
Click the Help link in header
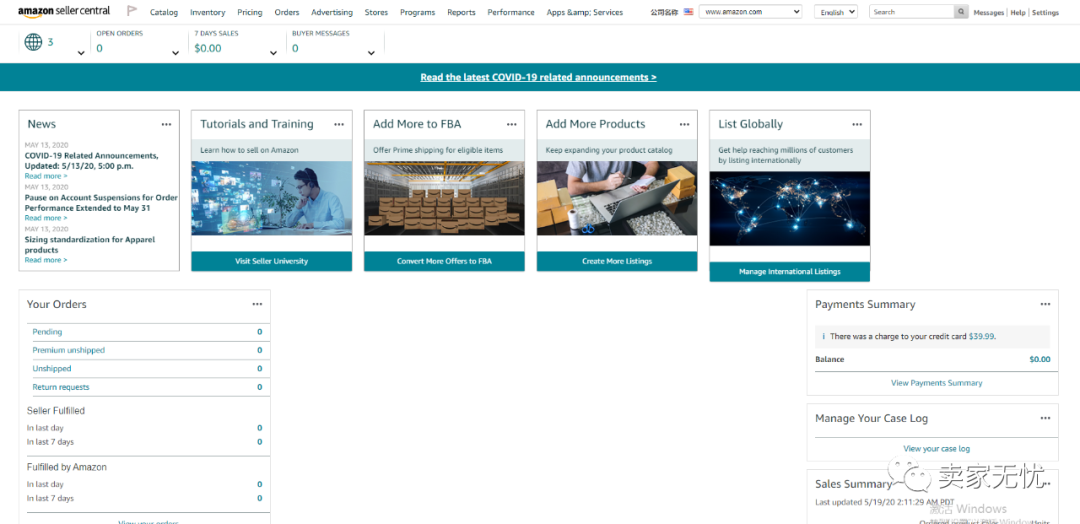[x=1017, y=12]
